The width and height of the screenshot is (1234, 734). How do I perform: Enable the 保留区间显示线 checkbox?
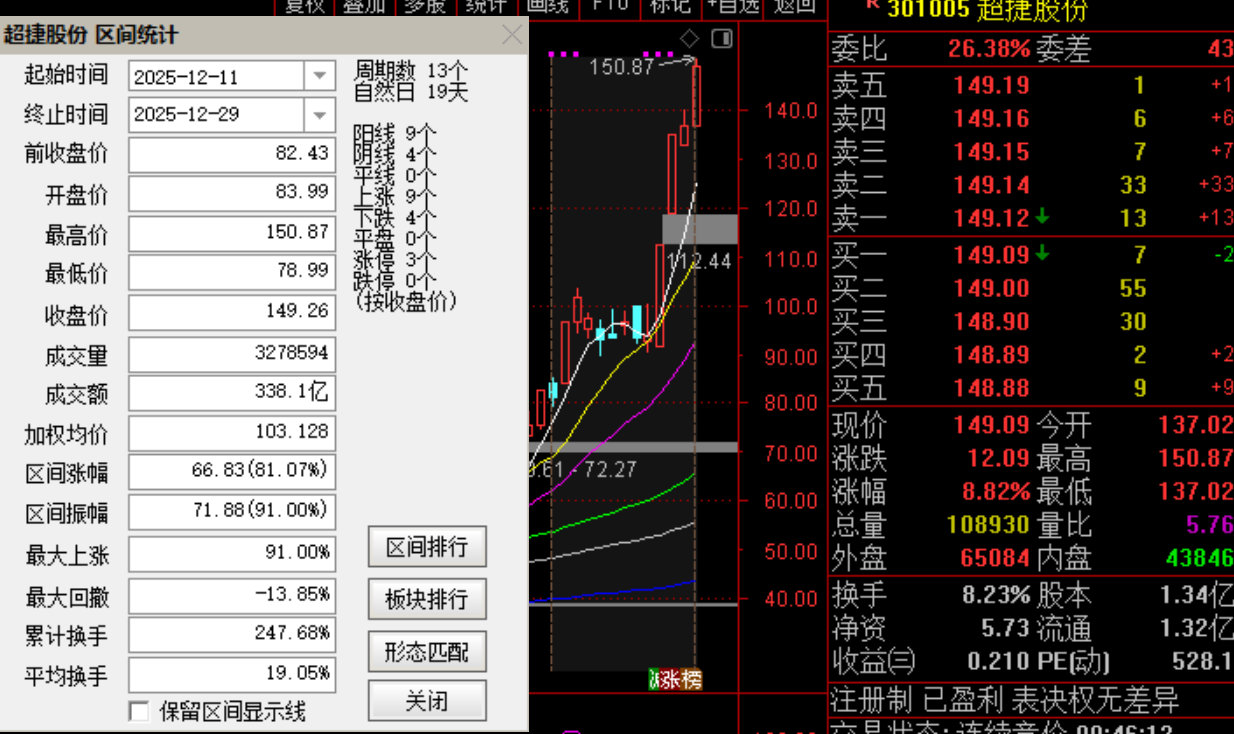tap(139, 711)
